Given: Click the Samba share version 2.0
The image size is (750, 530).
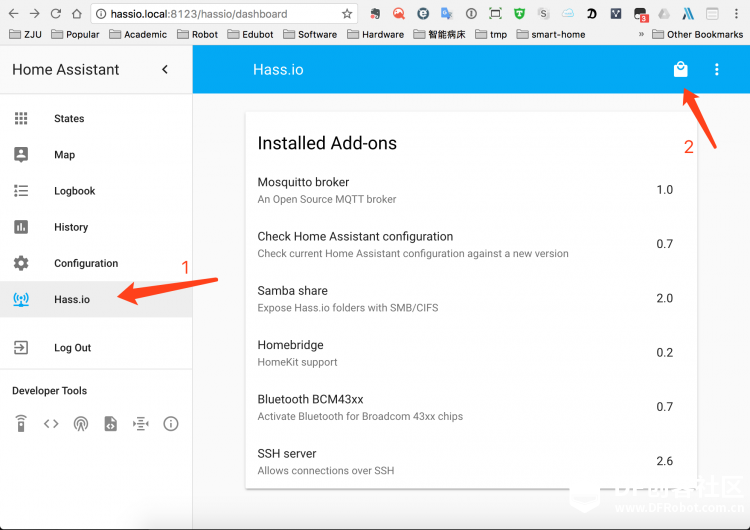Looking at the screenshot, I should click(x=664, y=298).
